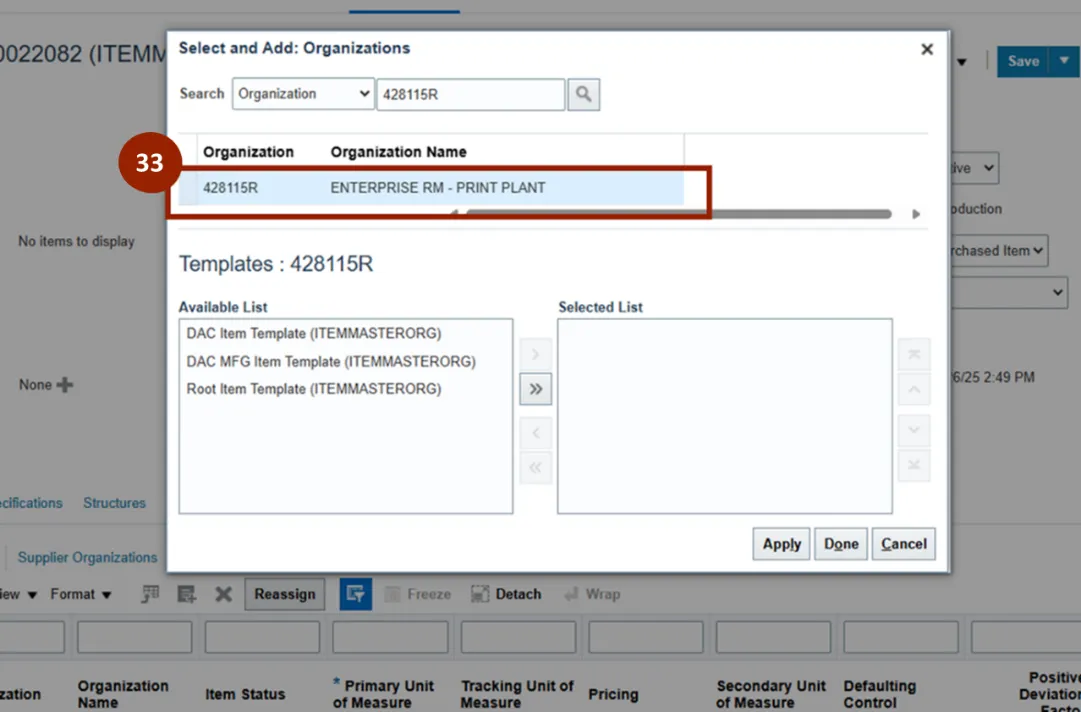Click the move-to-top reorder arrow
The height and width of the screenshot is (712, 1081).
click(914, 354)
